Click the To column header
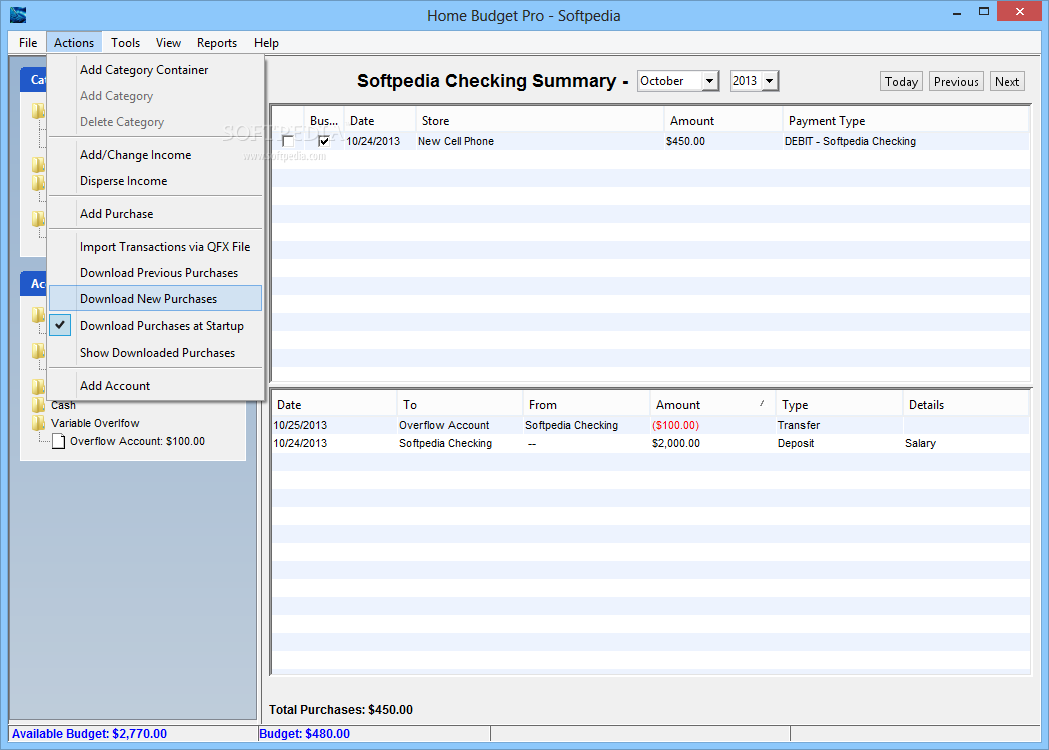 pos(460,405)
